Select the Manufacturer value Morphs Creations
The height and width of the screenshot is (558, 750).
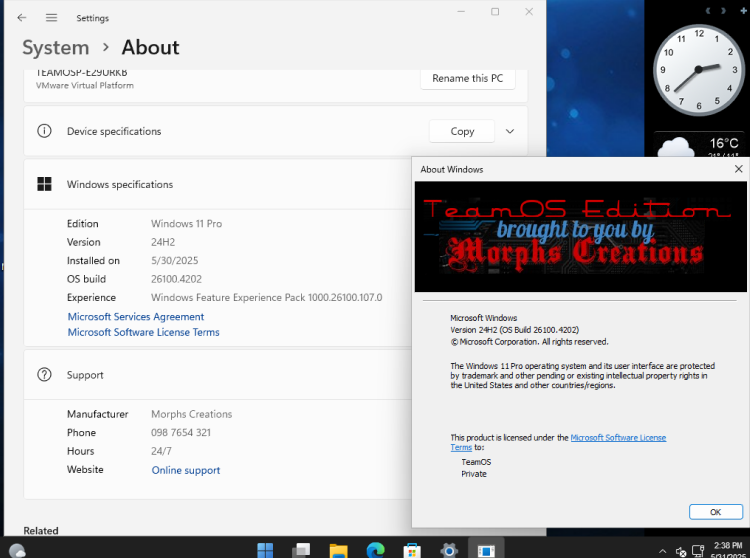click(192, 414)
